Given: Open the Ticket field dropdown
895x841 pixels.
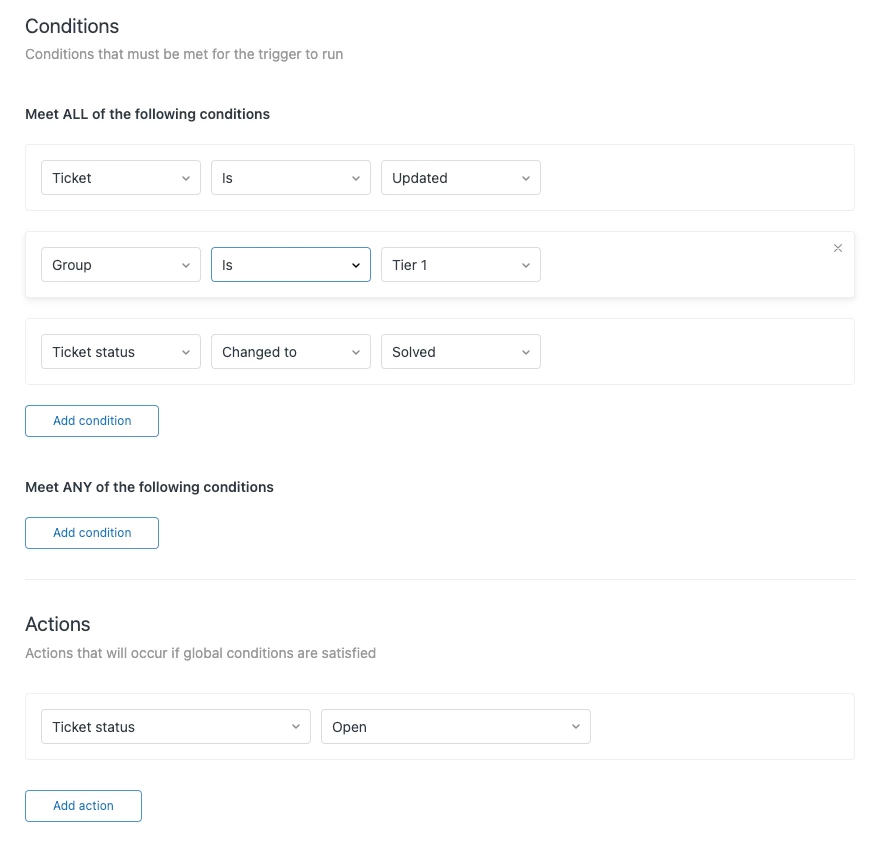Looking at the screenshot, I should 120,178.
